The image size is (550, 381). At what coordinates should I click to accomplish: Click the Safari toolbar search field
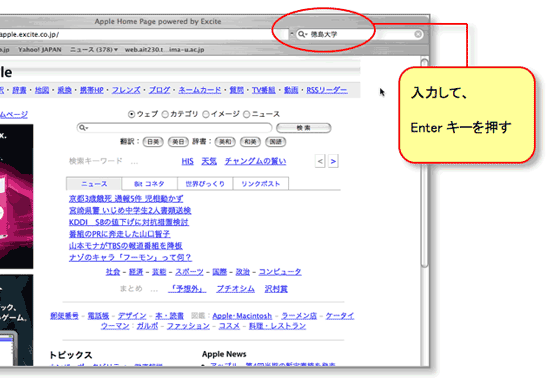[x=360, y=34]
